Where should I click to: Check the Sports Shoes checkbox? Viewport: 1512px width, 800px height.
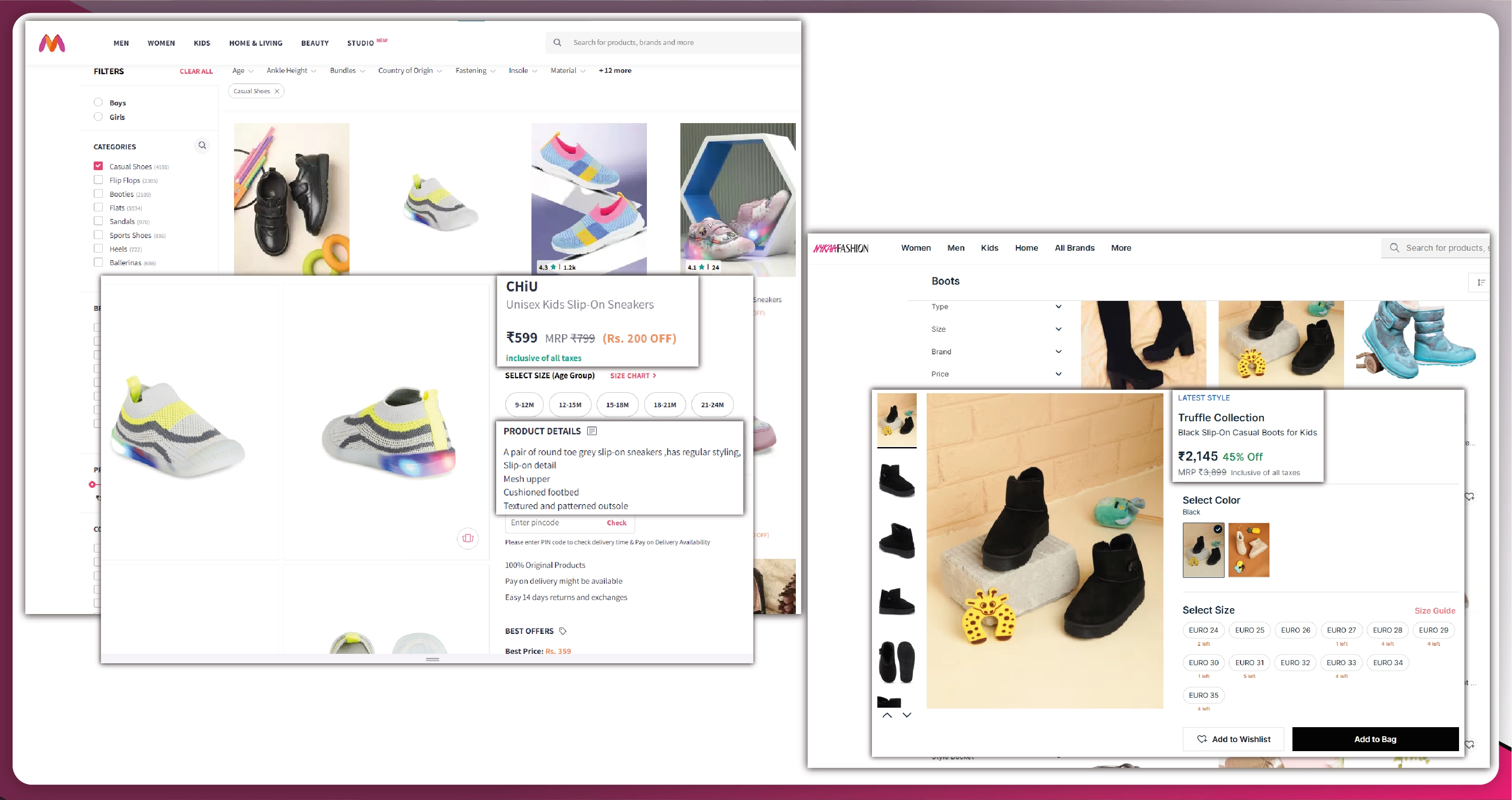pos(98,234)
